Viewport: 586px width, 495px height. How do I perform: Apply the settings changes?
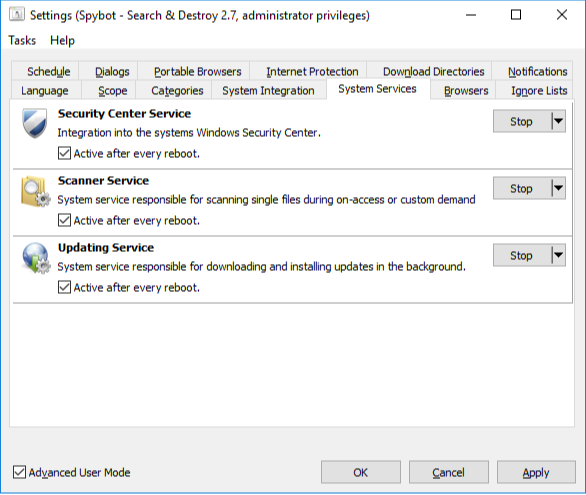(536, 472)
